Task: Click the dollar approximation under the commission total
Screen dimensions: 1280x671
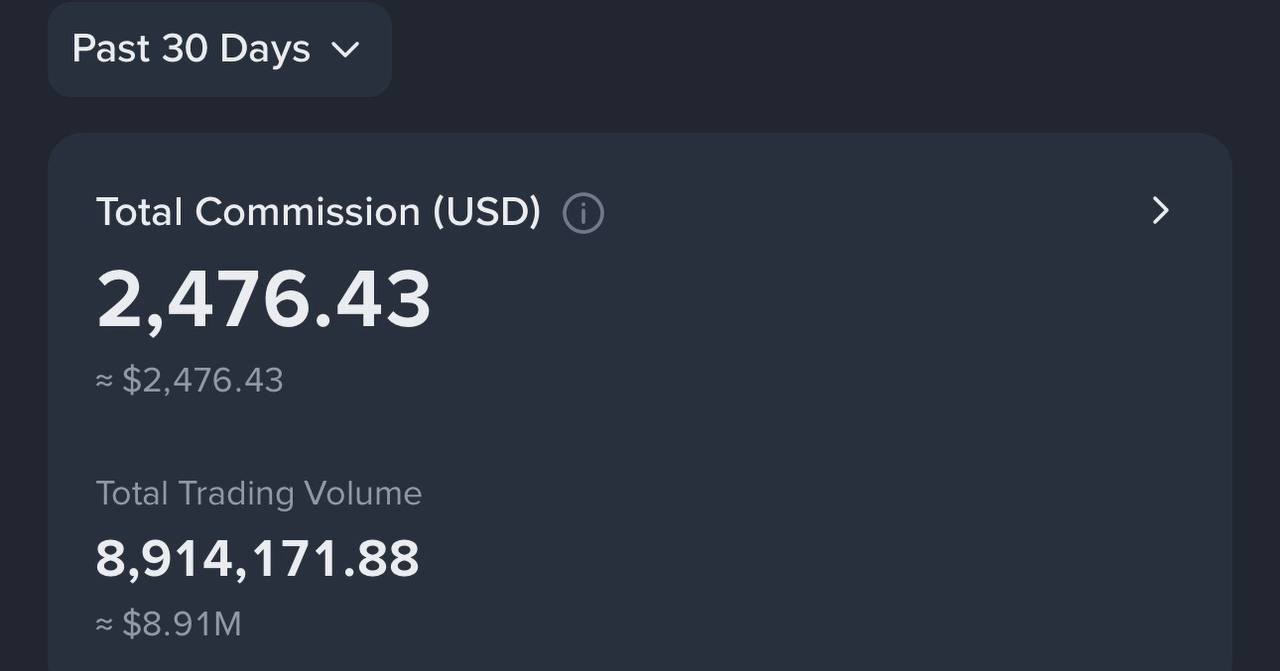Action: (x=190, y=380)
